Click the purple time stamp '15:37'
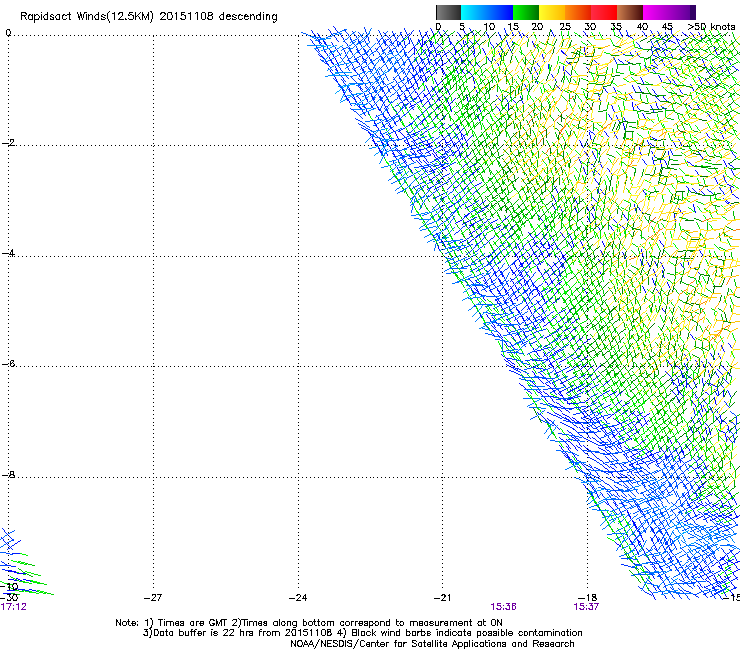Screen dimensions: 740x650 586,607
